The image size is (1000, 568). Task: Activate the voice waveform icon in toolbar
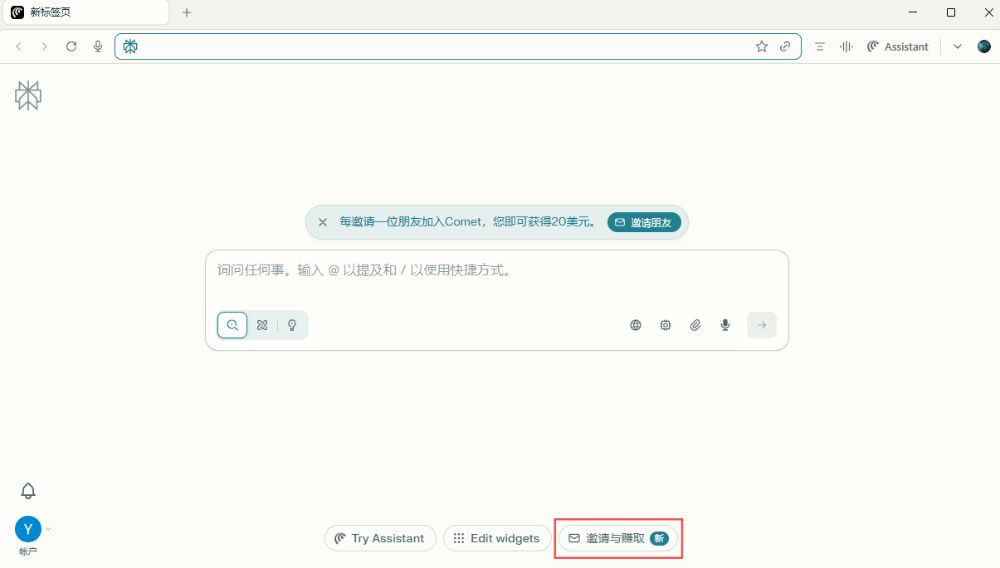pos(846,47)
